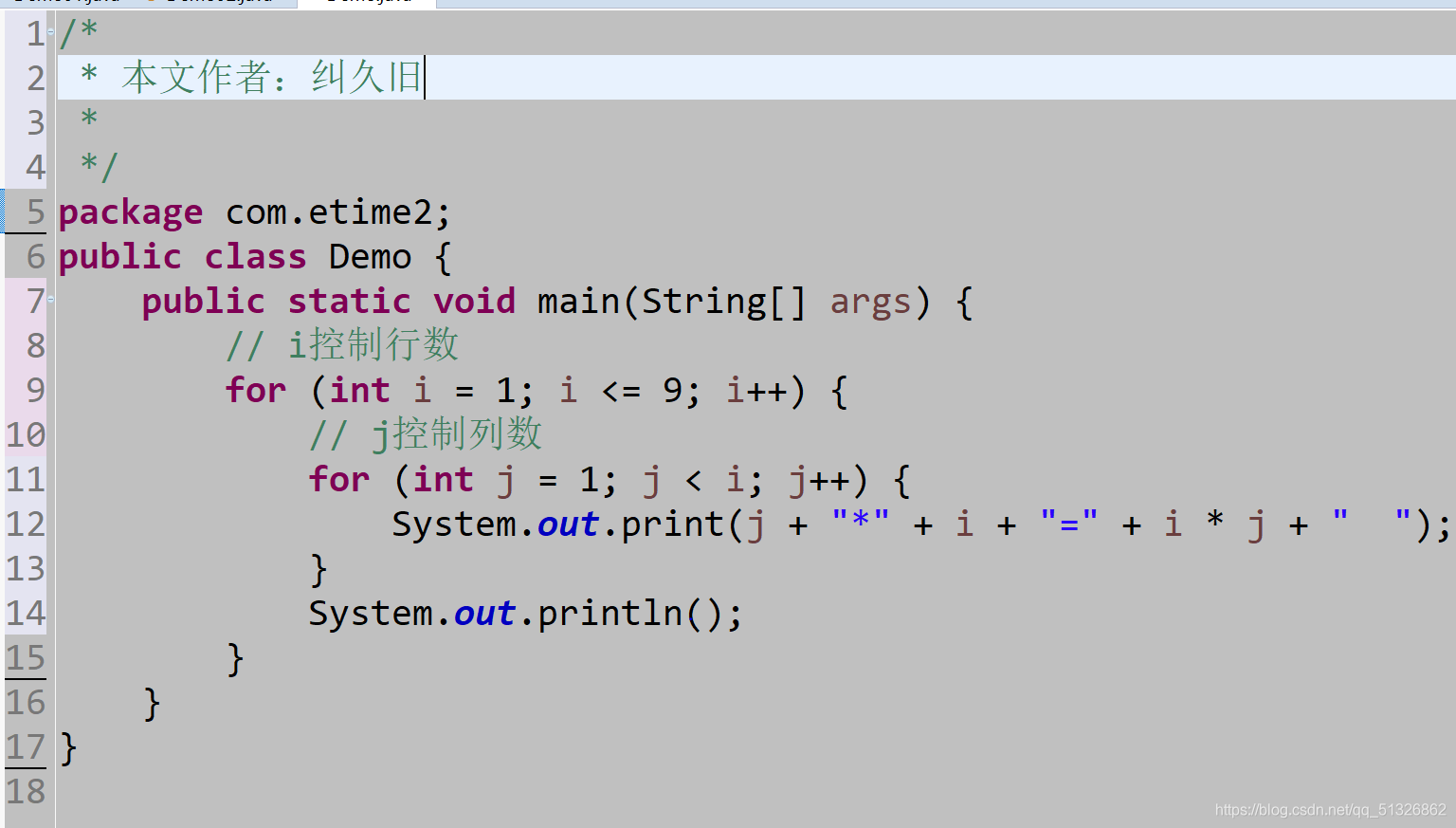This screenshot has height=828, width=1456.
Task: Click the 'public' keyword on line 7
Action: 204,303
